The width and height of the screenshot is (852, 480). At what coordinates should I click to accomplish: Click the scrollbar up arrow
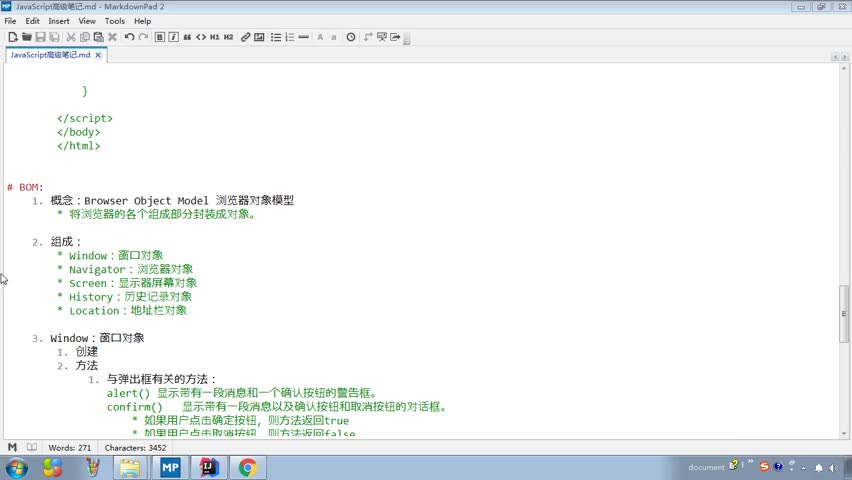tap(844, 68)
